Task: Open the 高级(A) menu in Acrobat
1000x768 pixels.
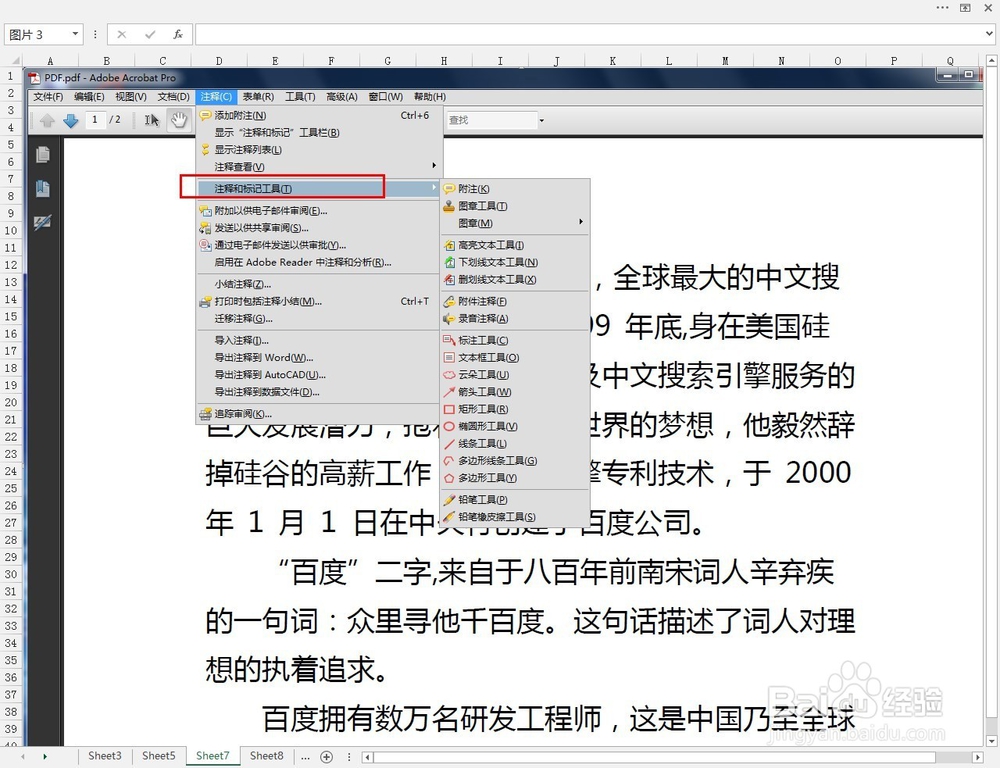Action: click(341, 97)
